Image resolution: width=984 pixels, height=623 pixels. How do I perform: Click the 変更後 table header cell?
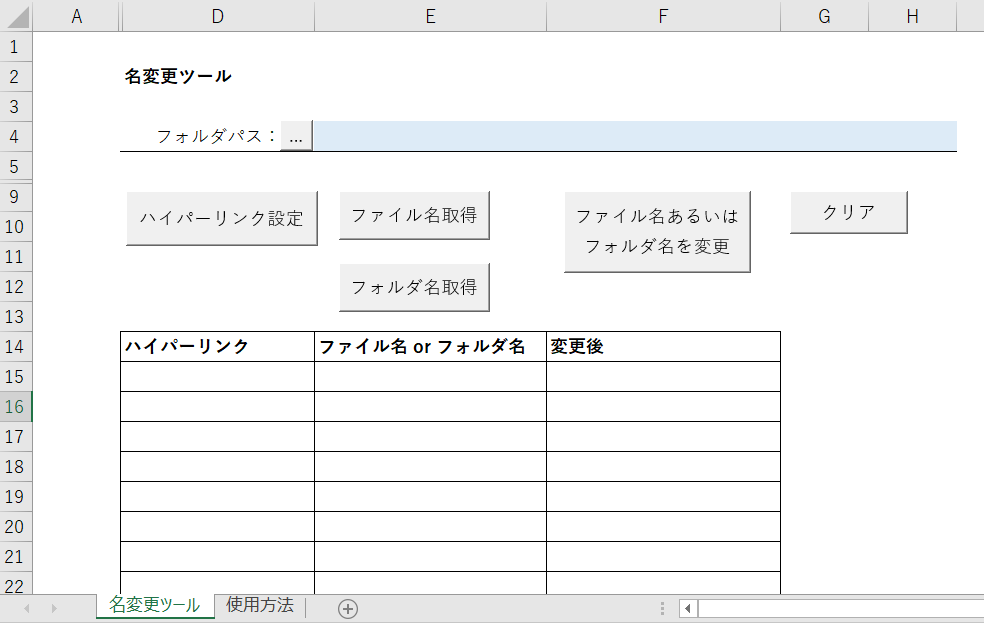point(663,346)
